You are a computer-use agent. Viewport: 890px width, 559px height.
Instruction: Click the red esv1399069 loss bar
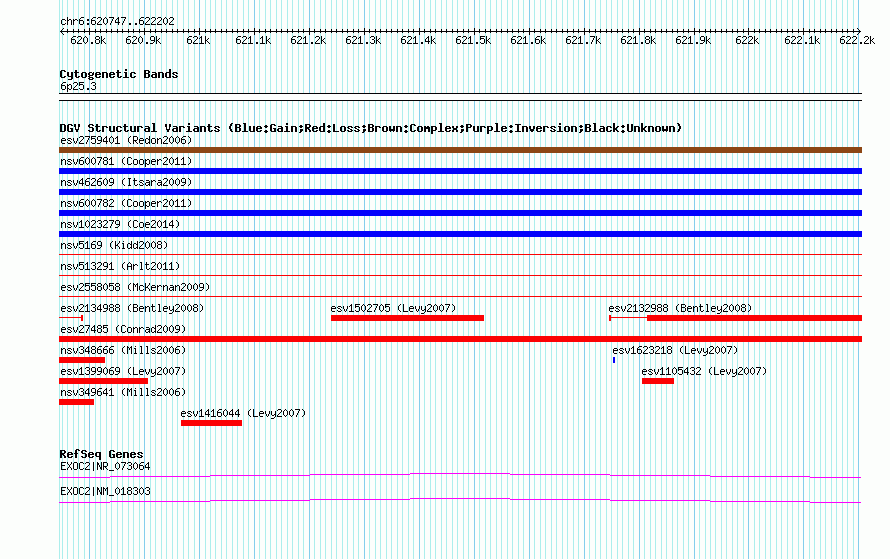click(103, 381)
